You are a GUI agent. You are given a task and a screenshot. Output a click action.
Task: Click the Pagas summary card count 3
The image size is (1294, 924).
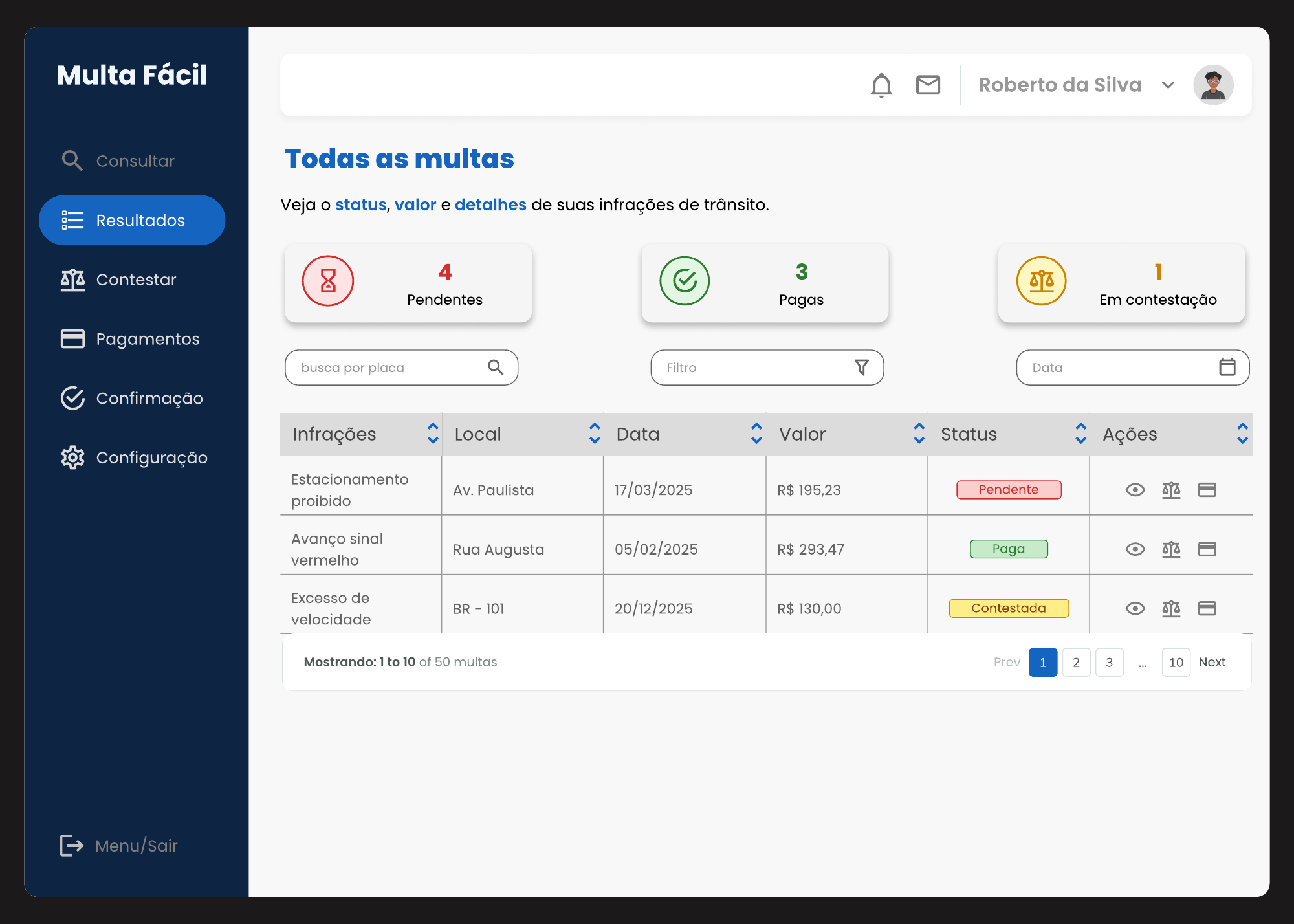(x=802, y=272)
